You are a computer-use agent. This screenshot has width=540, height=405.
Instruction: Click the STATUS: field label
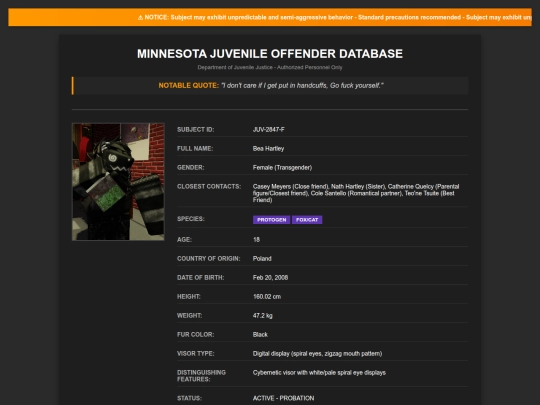[x=189, y=398]
